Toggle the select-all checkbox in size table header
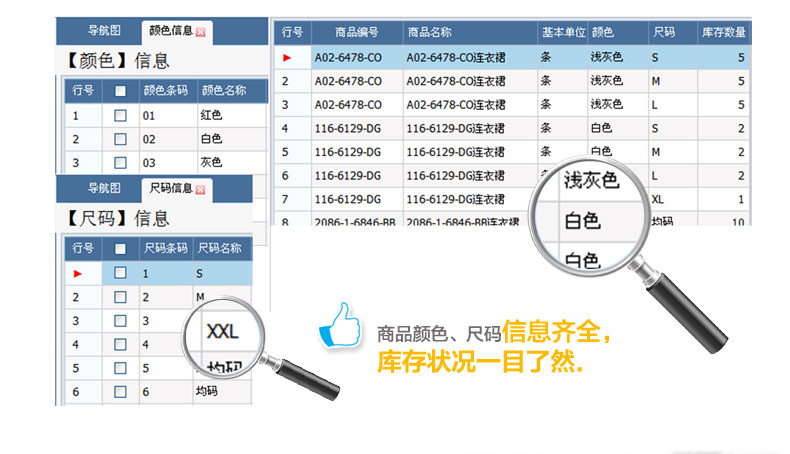The height and width of the screenshot is (454, 790). tap(120, 248)
